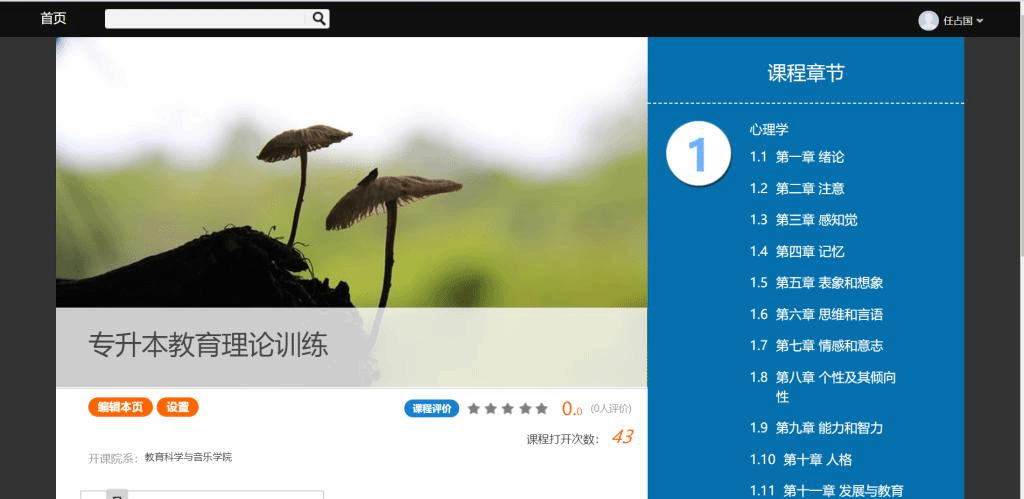
Task: Open chapter 1.7 第七章 情感和意志
Action: tap(816, 346)
